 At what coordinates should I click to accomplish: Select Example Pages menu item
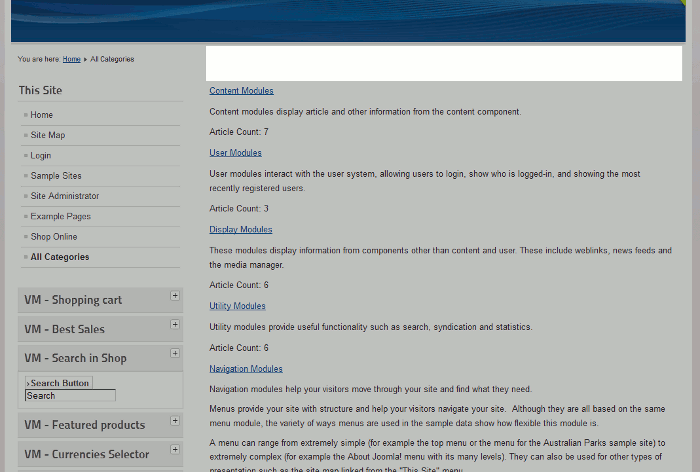pos(61,216)
